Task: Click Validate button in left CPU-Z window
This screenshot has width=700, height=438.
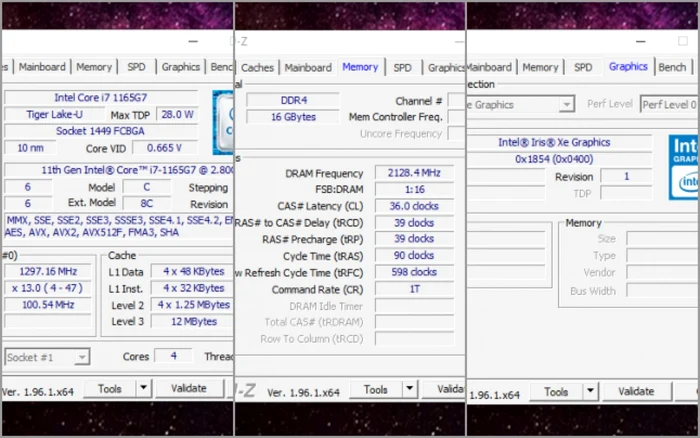Action: tap(189, 388)
